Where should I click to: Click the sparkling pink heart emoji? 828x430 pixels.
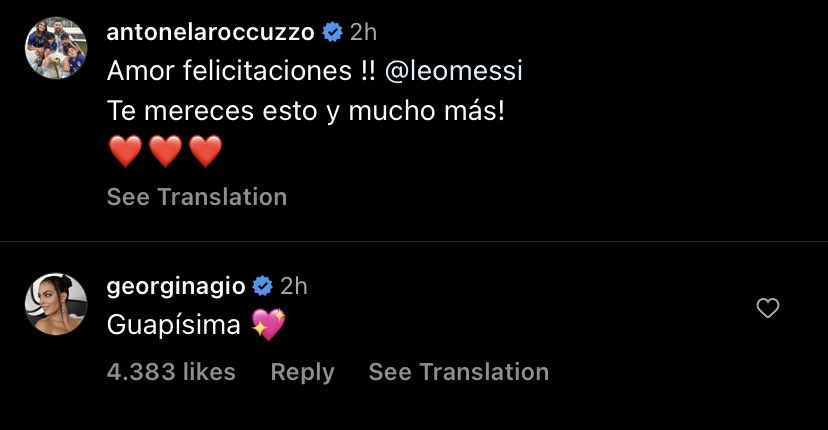pos(268,324)
